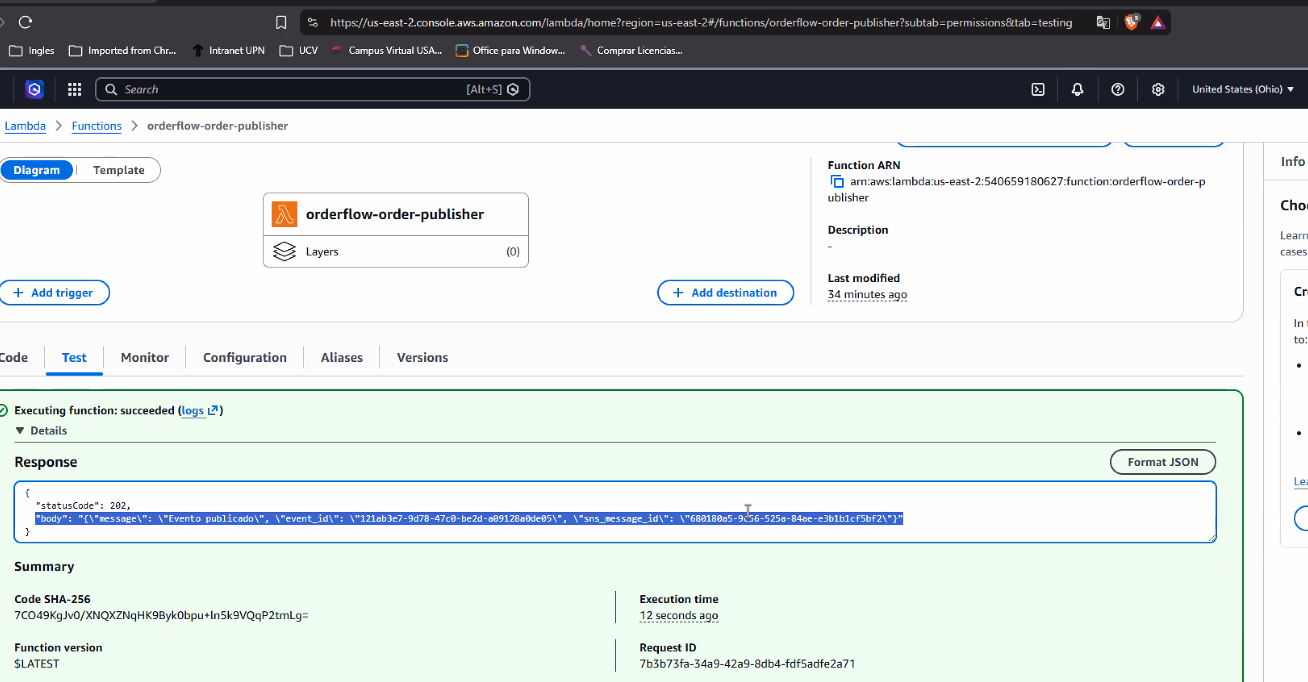Go to Functions breadcrumb link

pos(96,126)
